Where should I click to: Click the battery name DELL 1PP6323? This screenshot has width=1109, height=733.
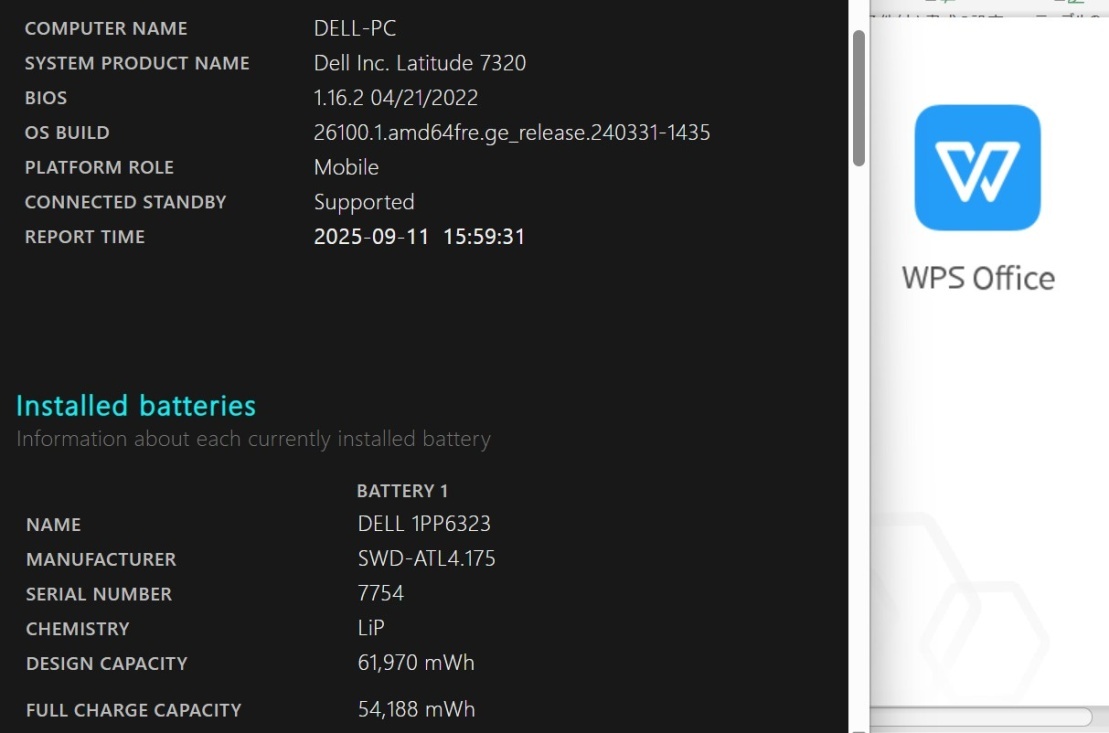click(x=424, y=524)
